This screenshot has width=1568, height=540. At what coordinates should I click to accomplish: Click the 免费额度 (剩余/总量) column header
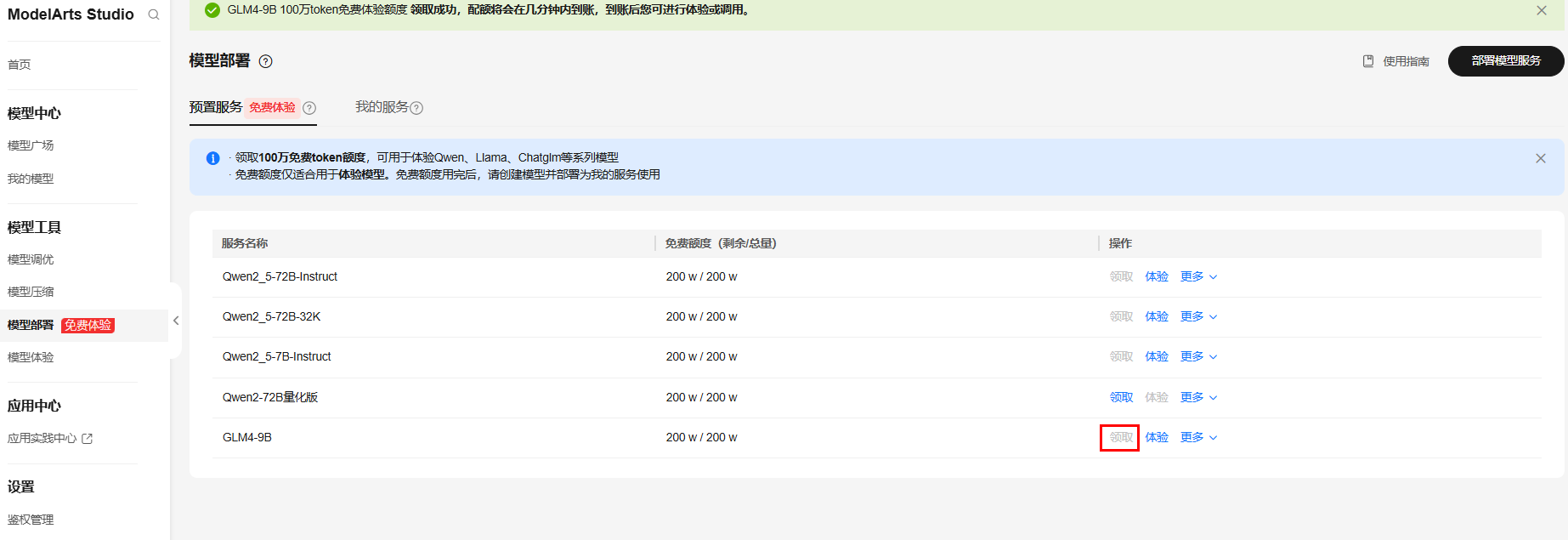(x=721, y=243)
